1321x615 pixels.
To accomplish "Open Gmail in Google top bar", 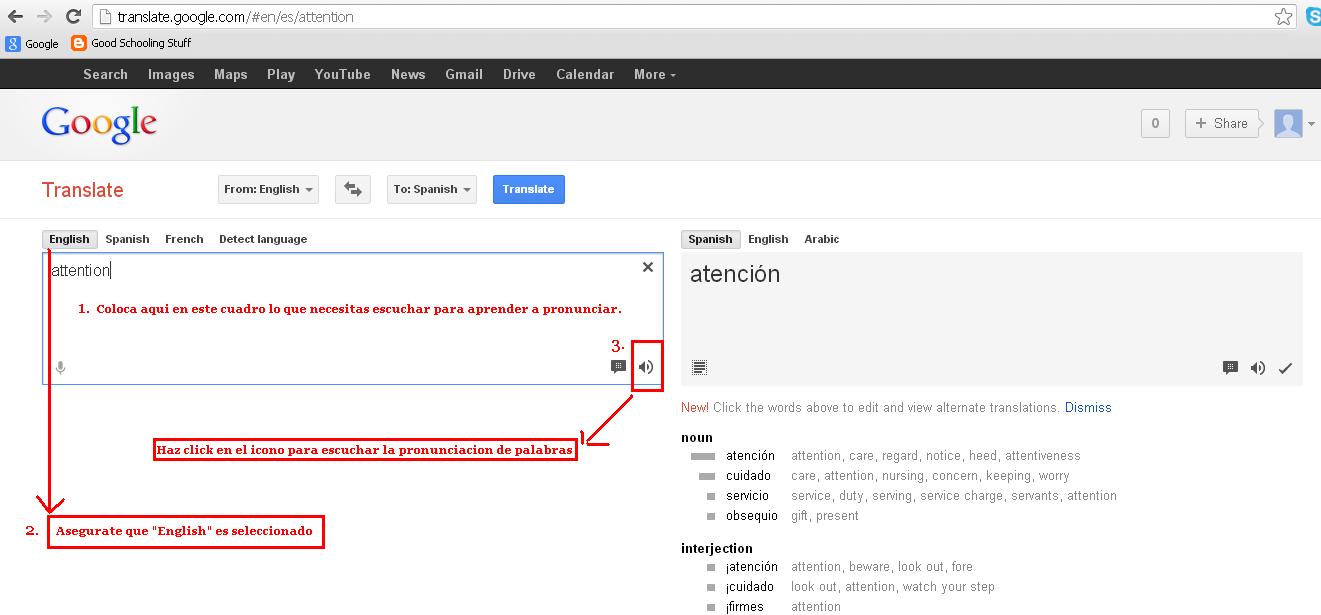I will coord(464,74).
